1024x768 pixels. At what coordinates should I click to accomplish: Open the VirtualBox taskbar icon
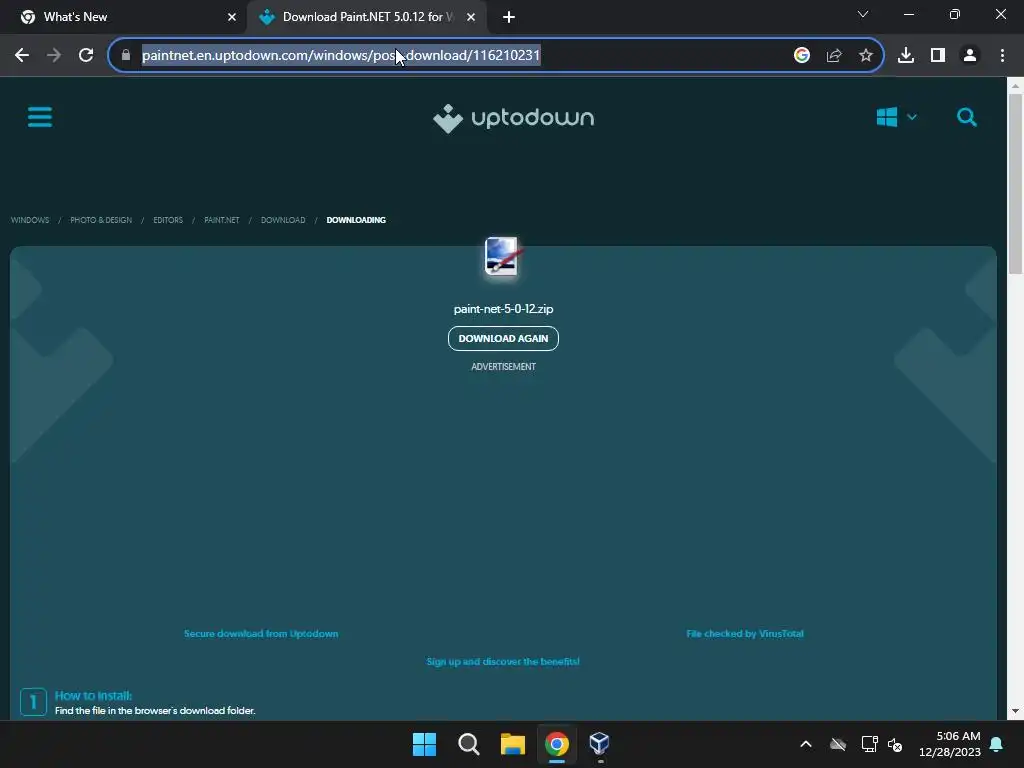(600, 744)
